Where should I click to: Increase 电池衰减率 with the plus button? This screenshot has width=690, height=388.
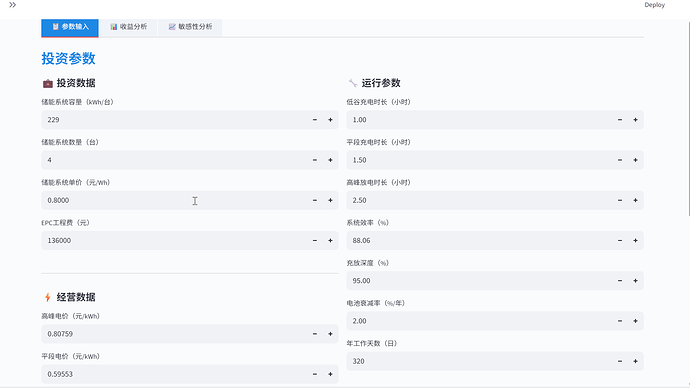coord(635,321)
